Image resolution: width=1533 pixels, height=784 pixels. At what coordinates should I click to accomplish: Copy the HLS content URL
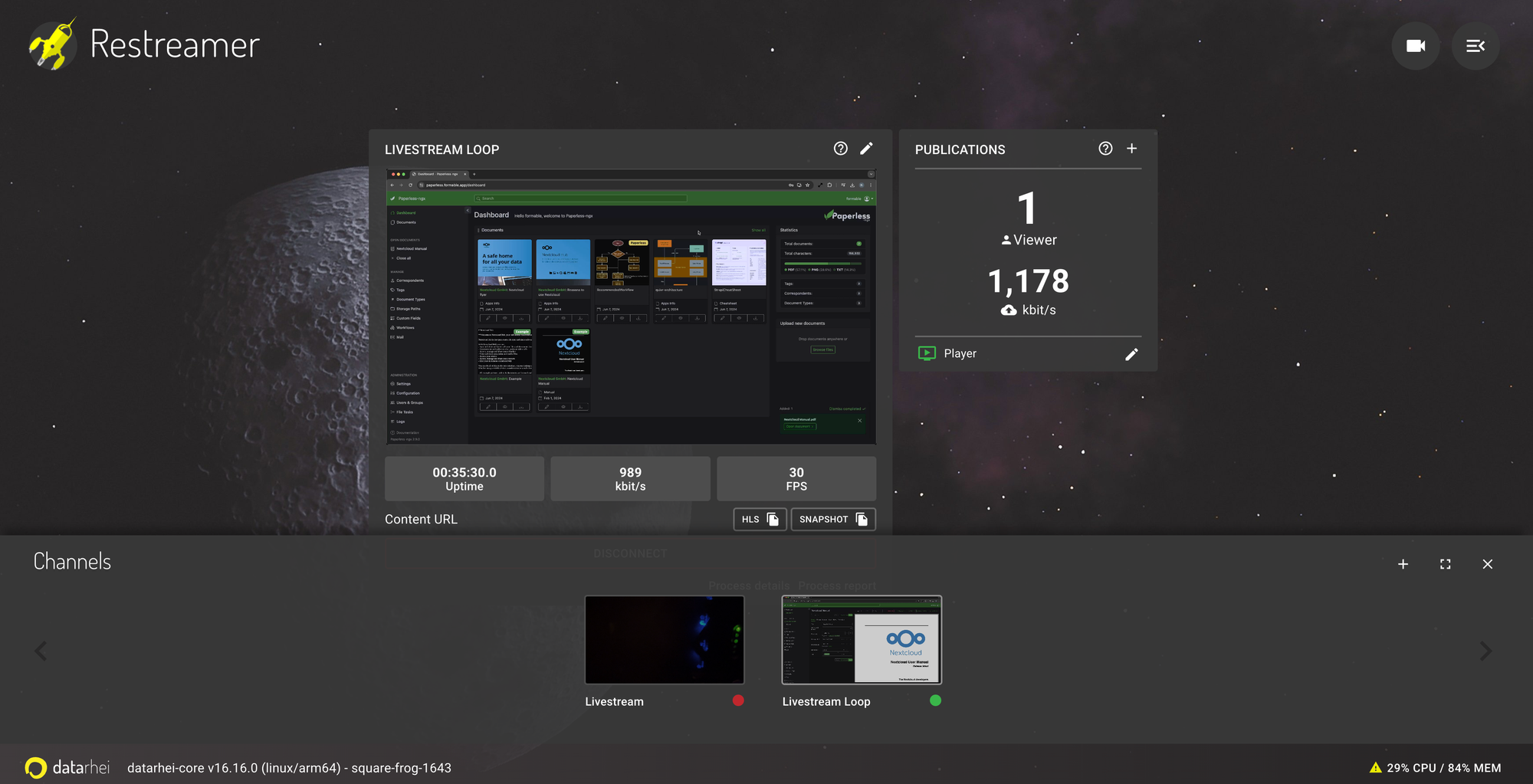(x=759, y=519)
